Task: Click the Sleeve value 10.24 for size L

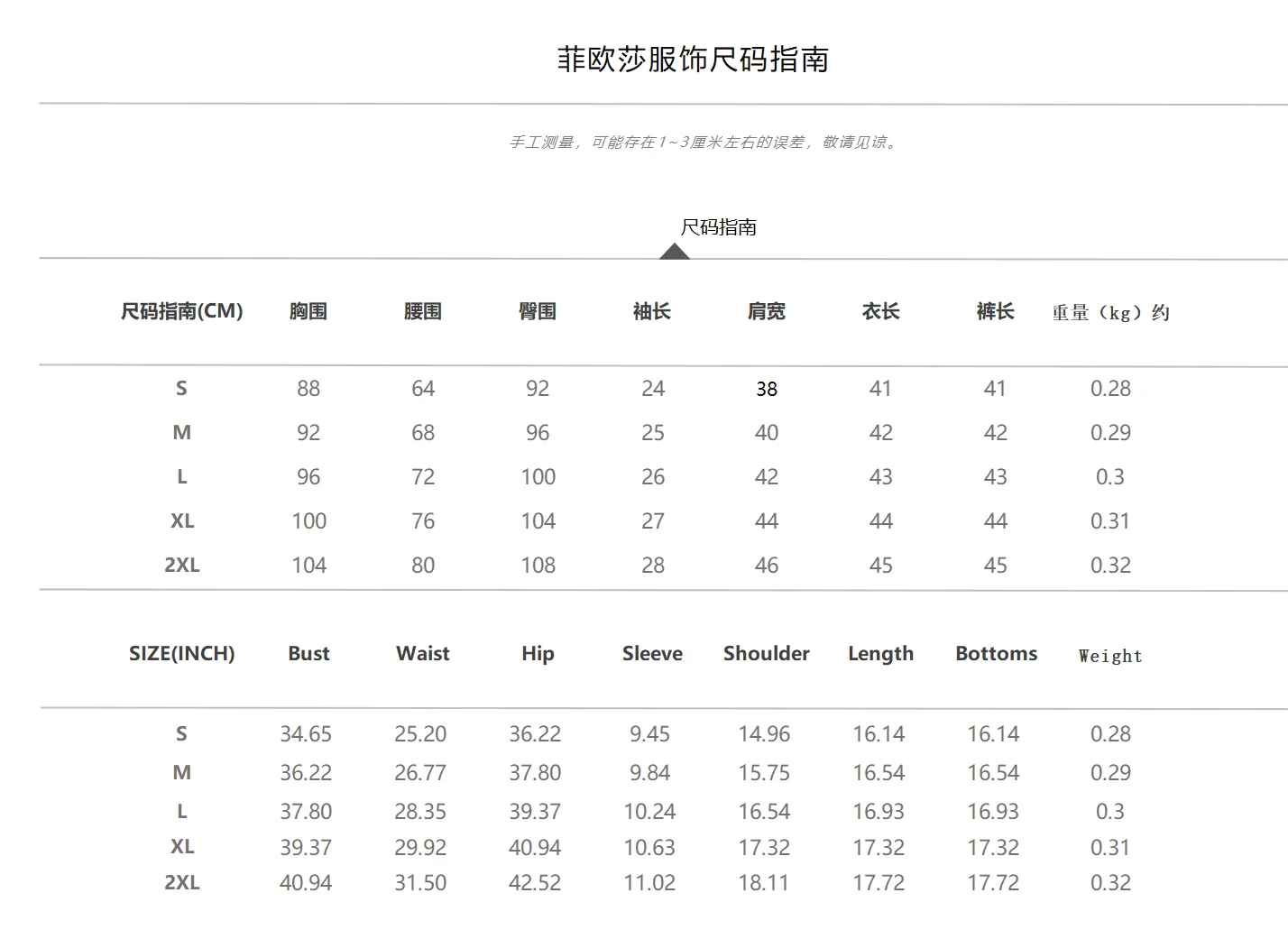Action: click(x=649, y=812)
